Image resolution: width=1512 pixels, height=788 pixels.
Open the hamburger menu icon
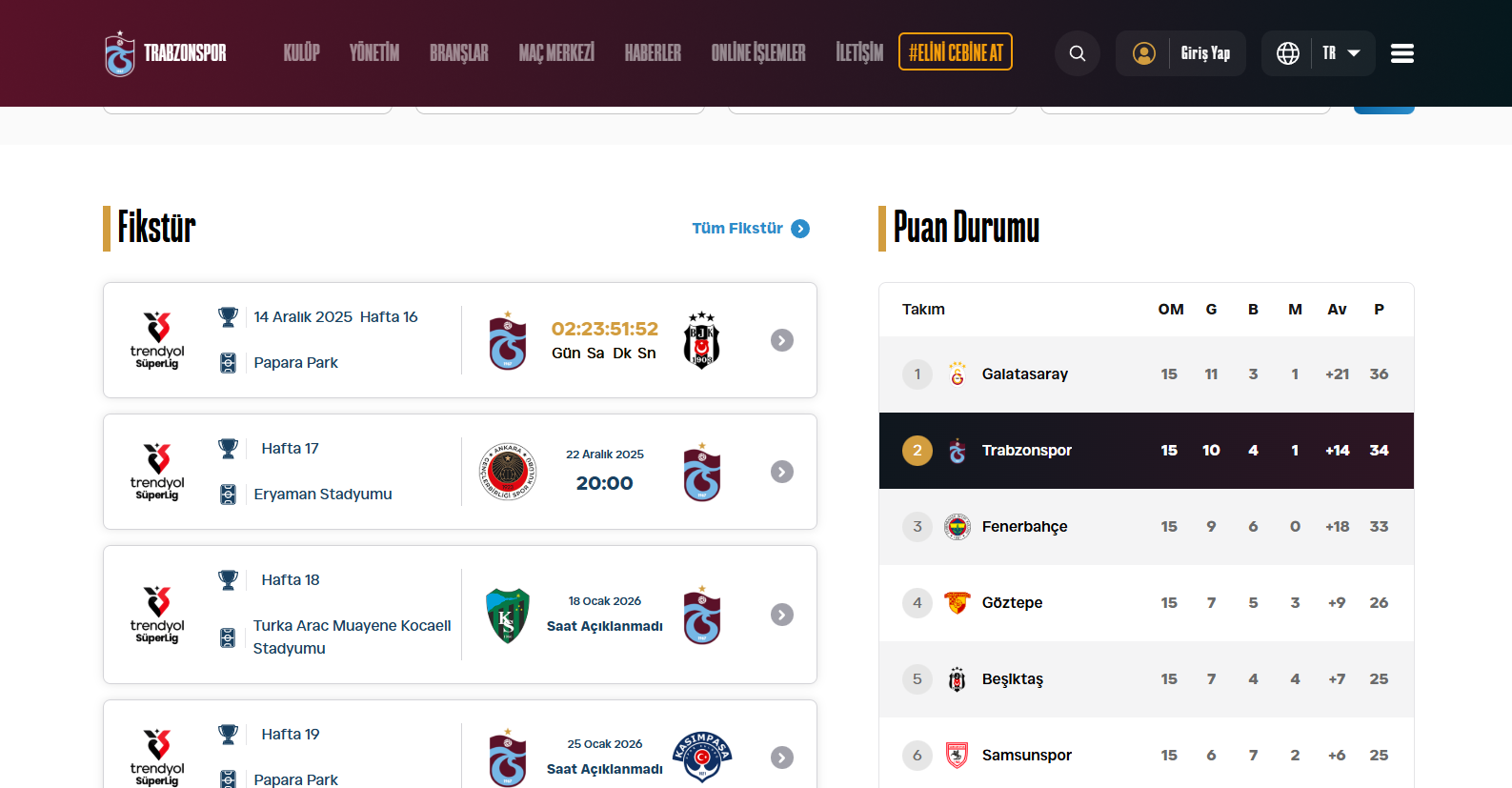pyautogui.click(x=1401, y=53)
